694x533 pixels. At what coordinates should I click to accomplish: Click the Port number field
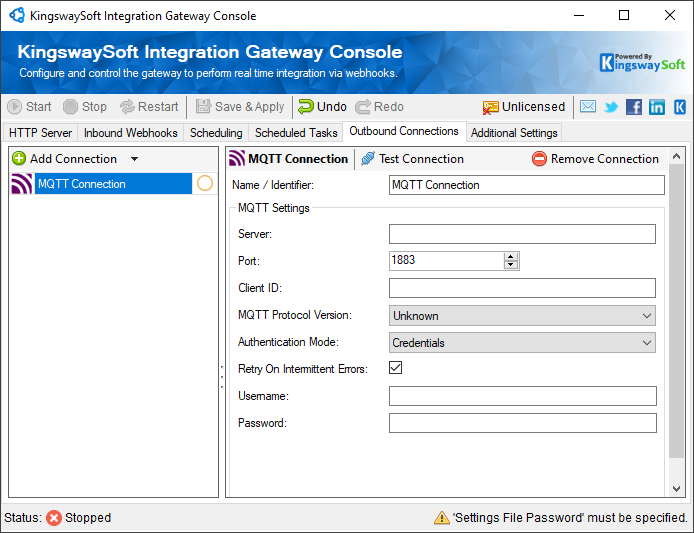(446, 260)
